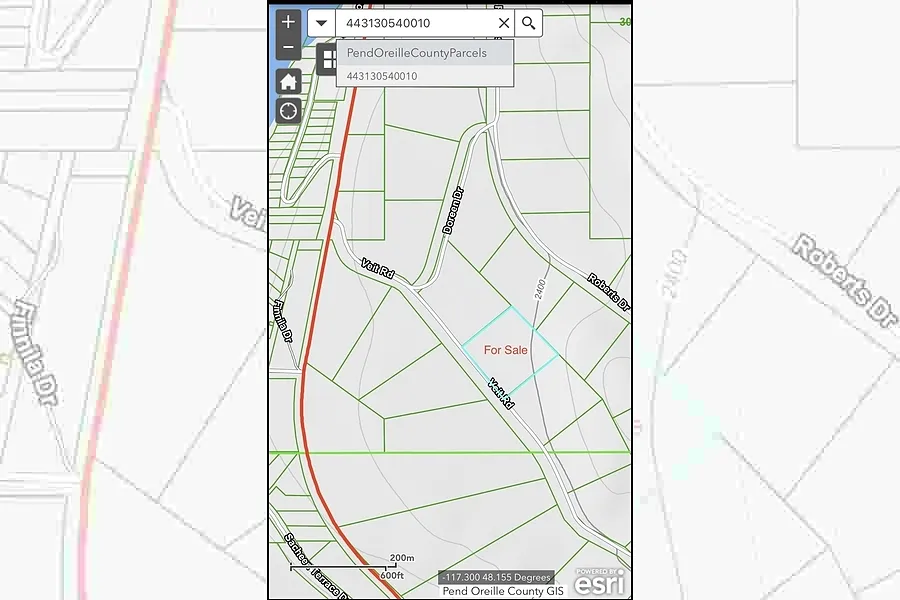This screenshot has width=900, height=600.
Task: Click the For Sale parcel
Action: [x=510, y=350]
